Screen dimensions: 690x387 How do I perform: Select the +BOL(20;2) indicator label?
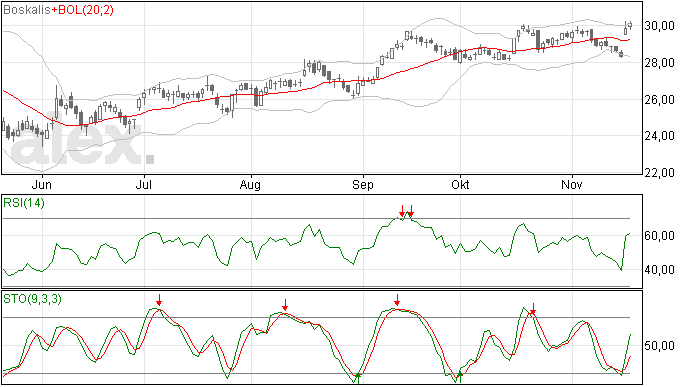pyautogui.click(x=82, y=10)
